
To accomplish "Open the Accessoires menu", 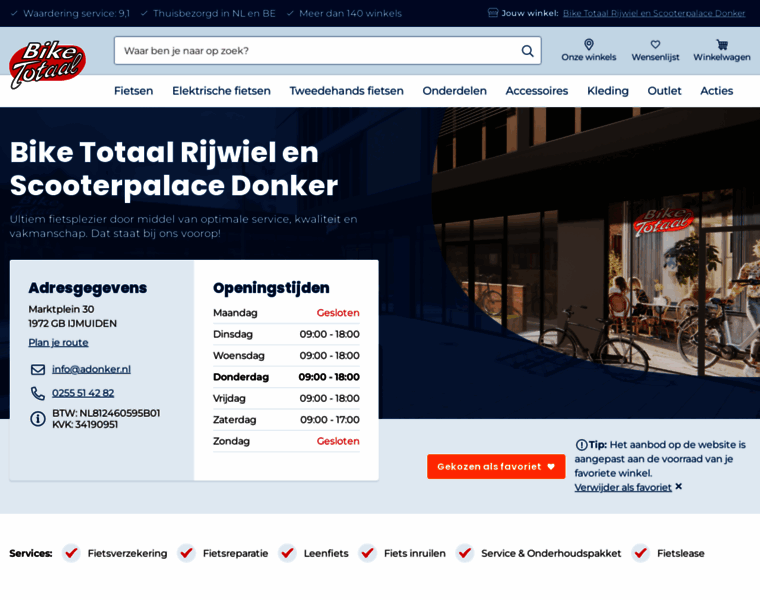I will click(537, 91).
